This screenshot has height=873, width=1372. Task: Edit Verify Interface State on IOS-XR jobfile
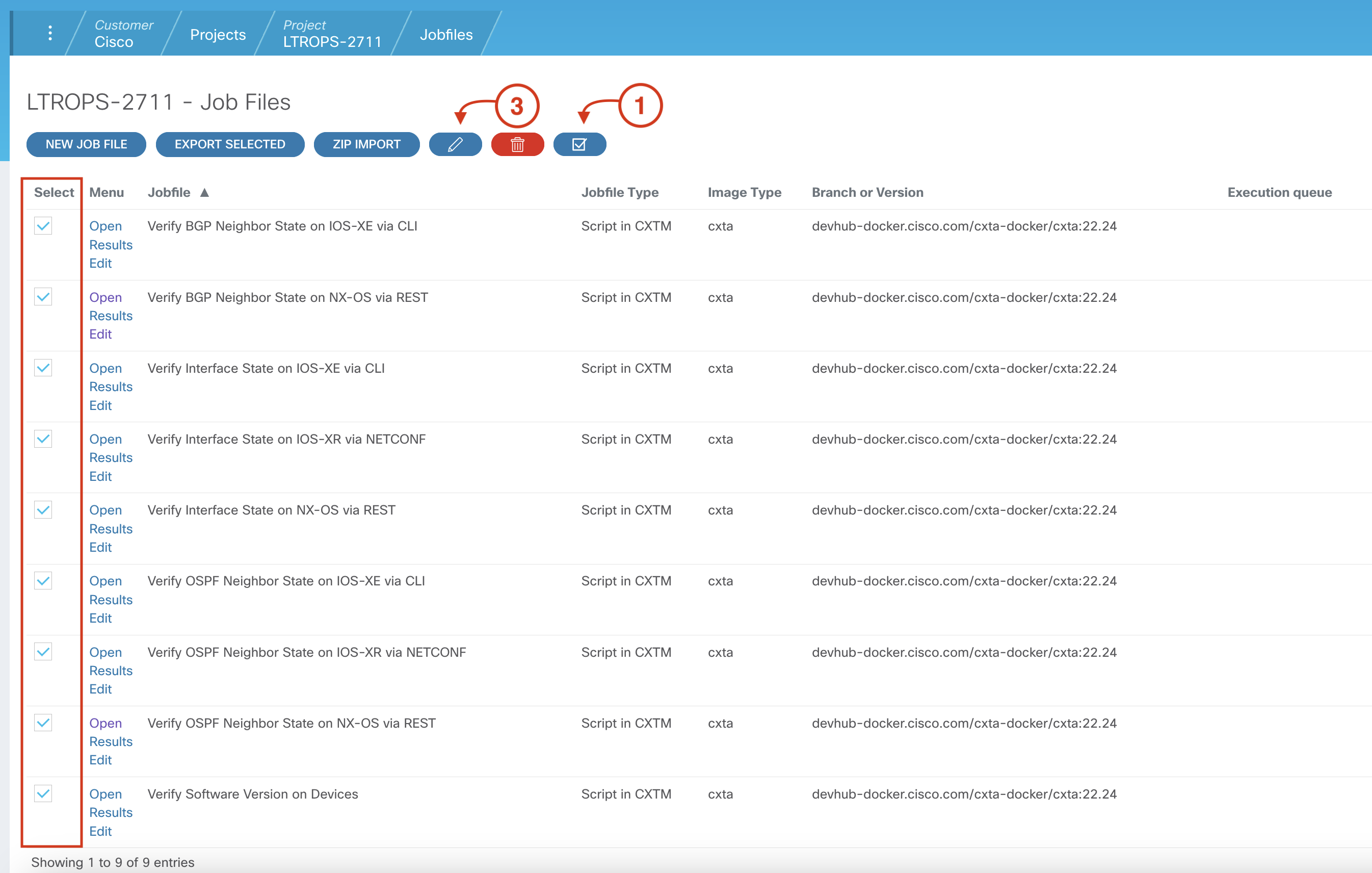pyautogui.click(x=100, y=476)
